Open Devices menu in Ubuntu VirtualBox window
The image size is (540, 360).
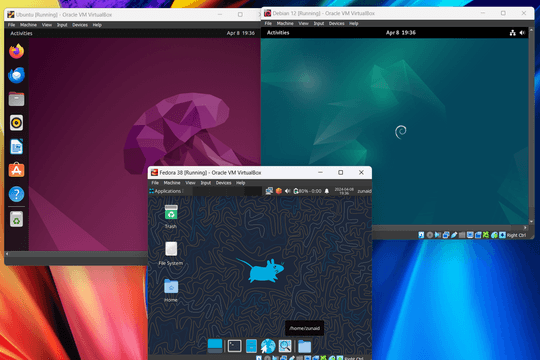[x=80, y=25]
